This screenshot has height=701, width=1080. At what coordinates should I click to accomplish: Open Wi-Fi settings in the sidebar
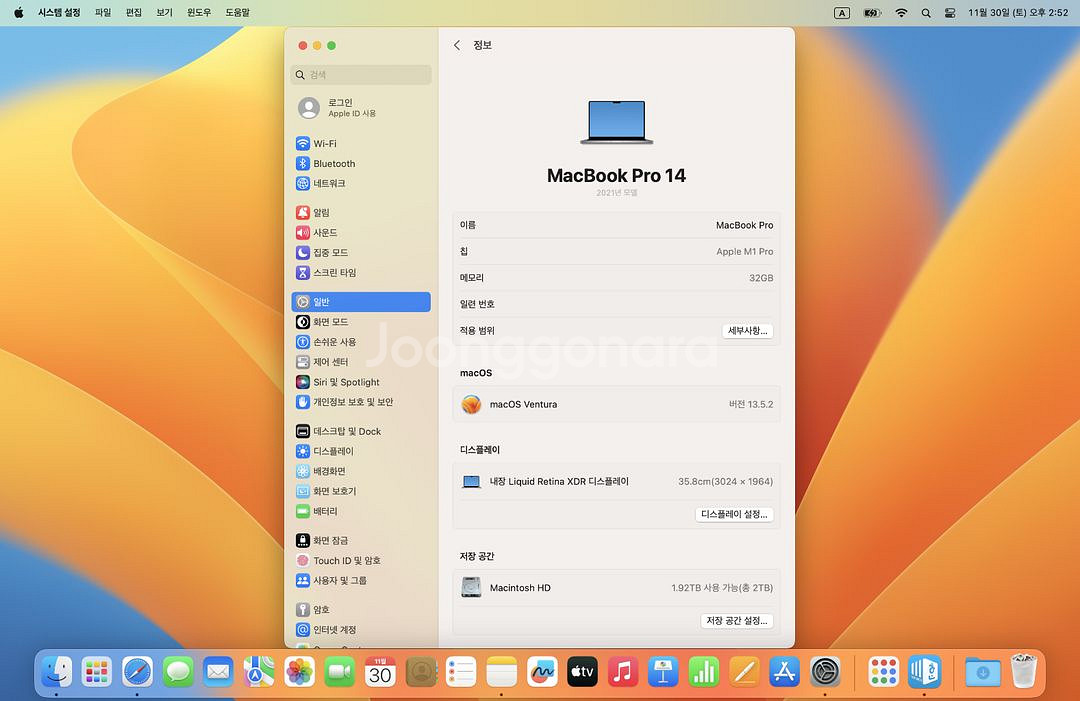point(361,143)
